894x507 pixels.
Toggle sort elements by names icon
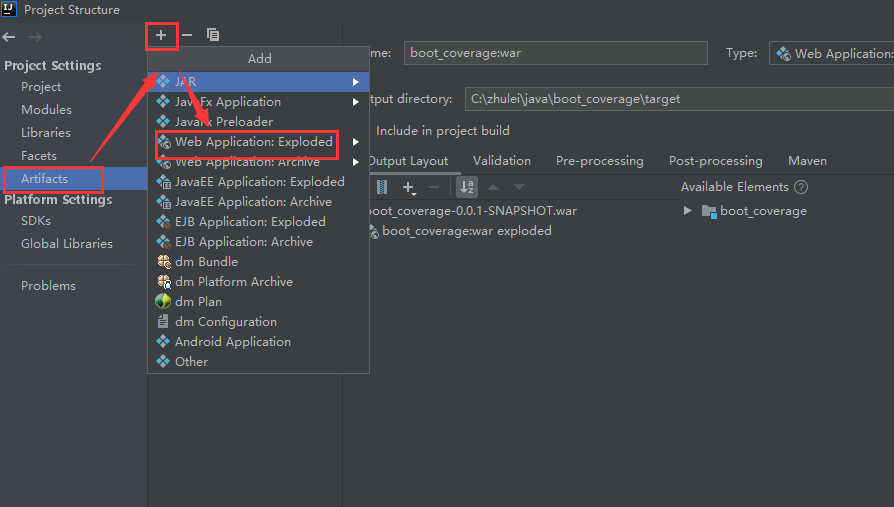pos(466,187)
